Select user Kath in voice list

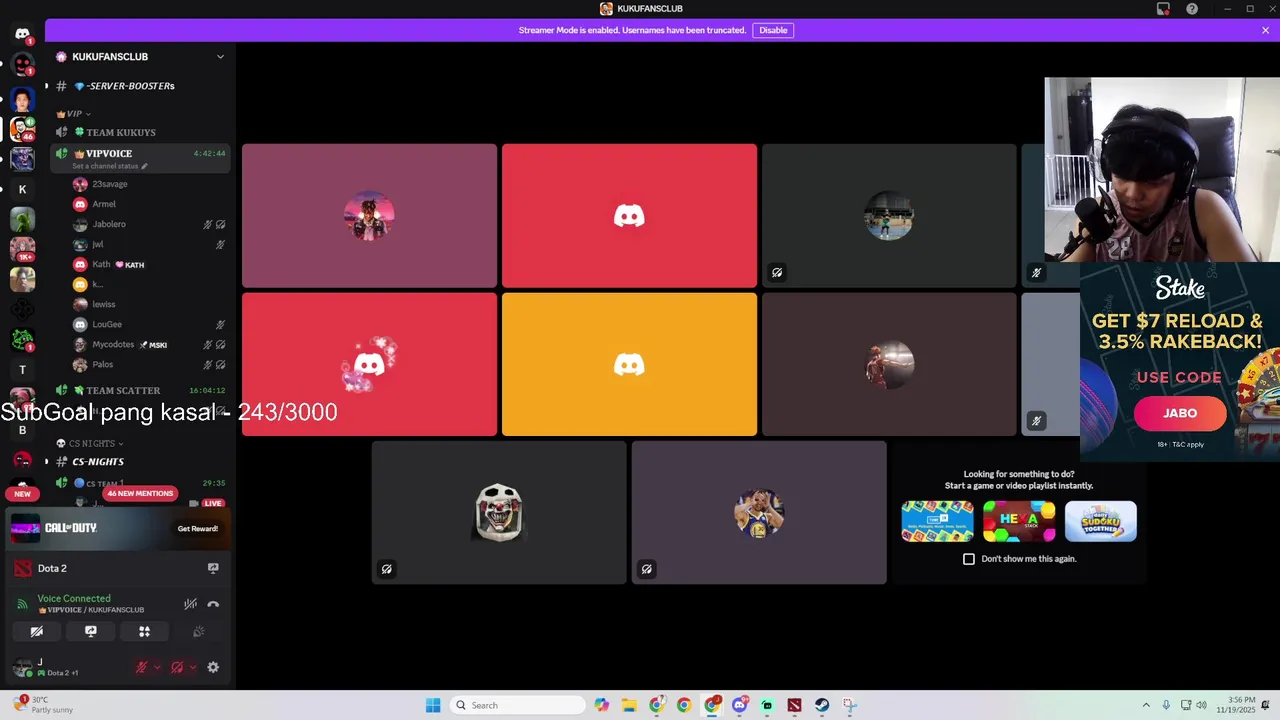tap(150, 264)
